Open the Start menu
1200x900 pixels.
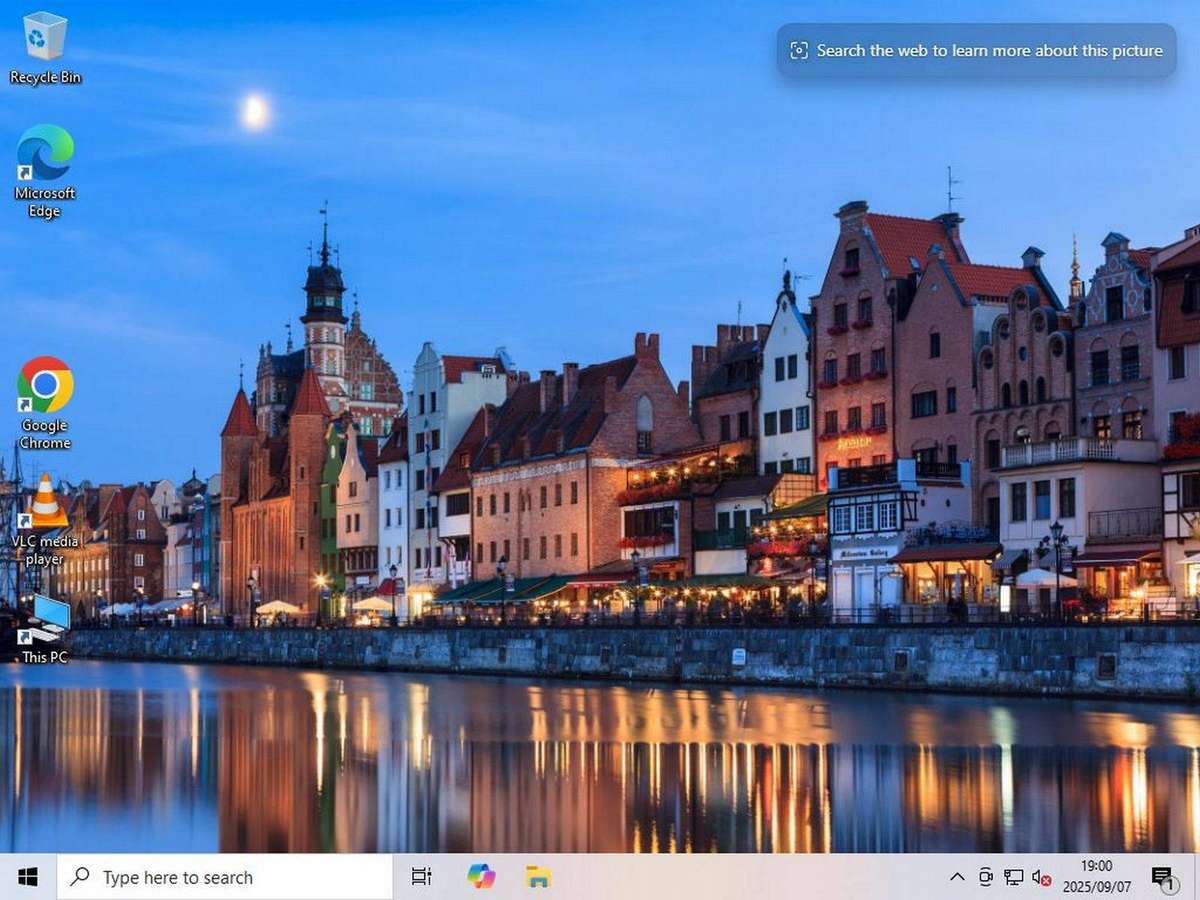(x=26, y=877)
